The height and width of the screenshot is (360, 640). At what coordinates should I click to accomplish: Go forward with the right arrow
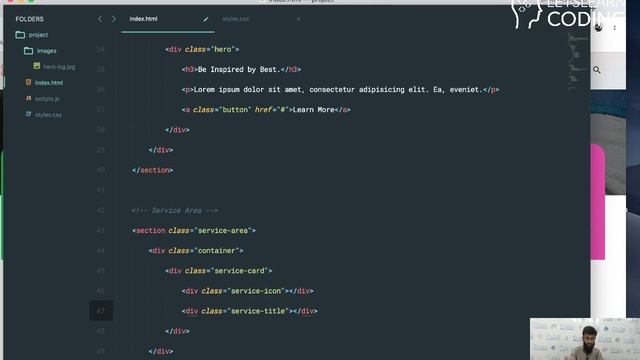pos(113,19)
